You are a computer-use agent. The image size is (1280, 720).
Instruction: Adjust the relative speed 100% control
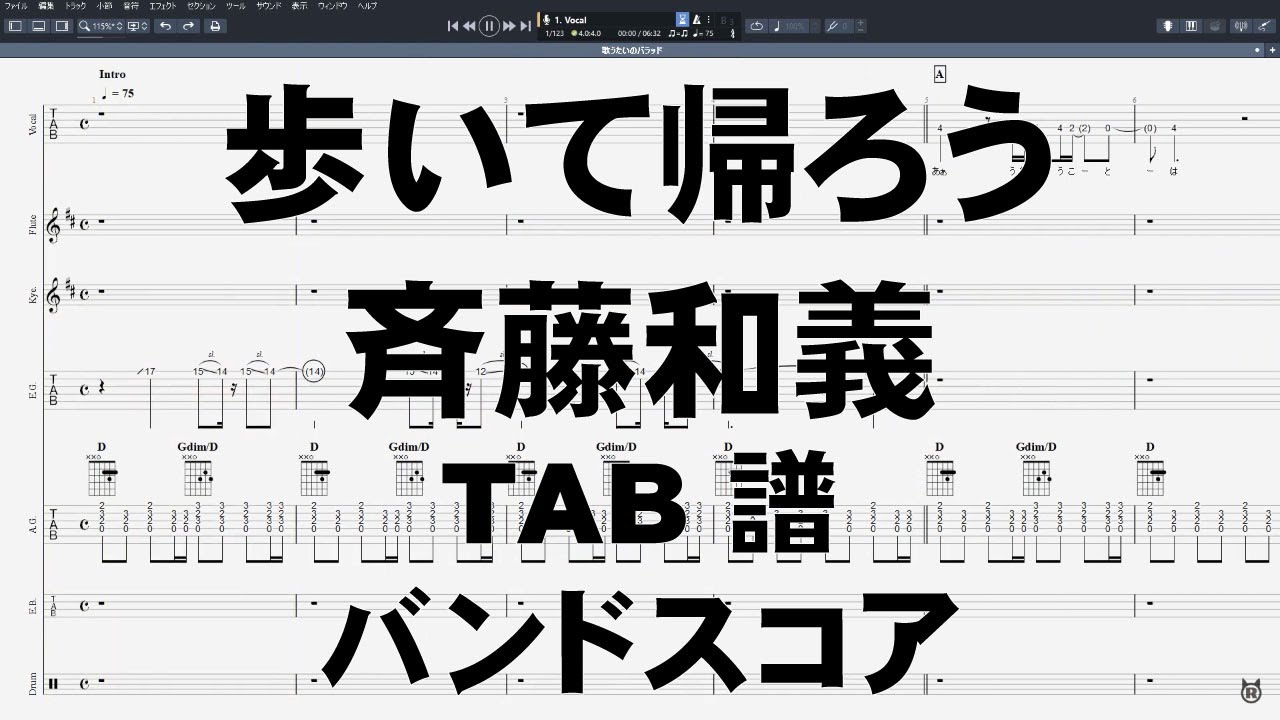(792, 26)
